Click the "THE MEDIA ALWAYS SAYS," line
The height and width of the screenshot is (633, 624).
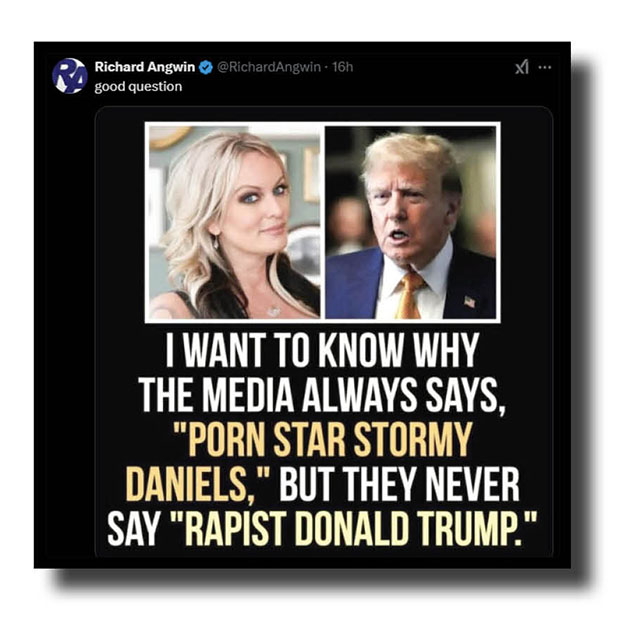(x=322, y=395)
